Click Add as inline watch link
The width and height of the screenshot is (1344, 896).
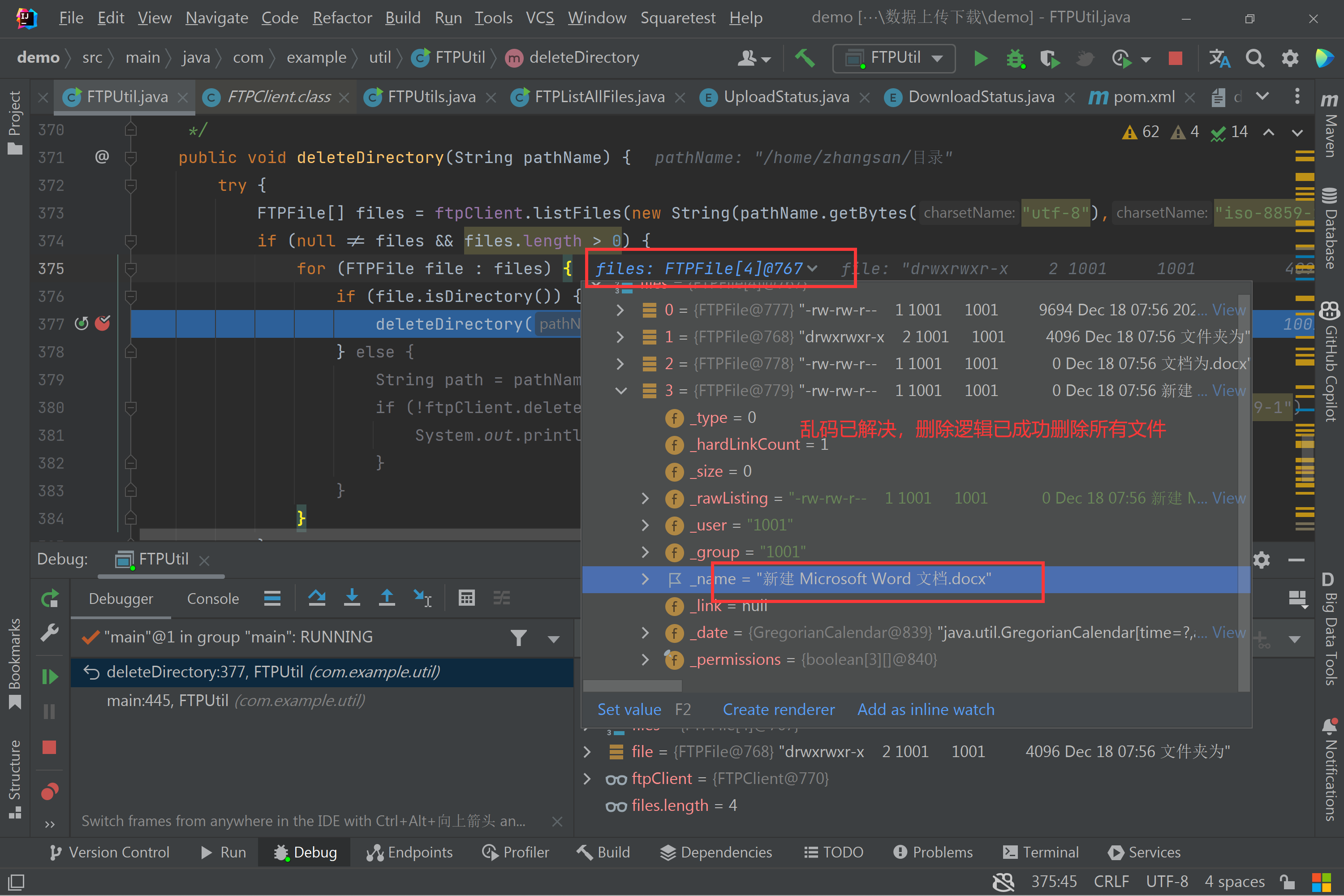(x=926, y=709)
